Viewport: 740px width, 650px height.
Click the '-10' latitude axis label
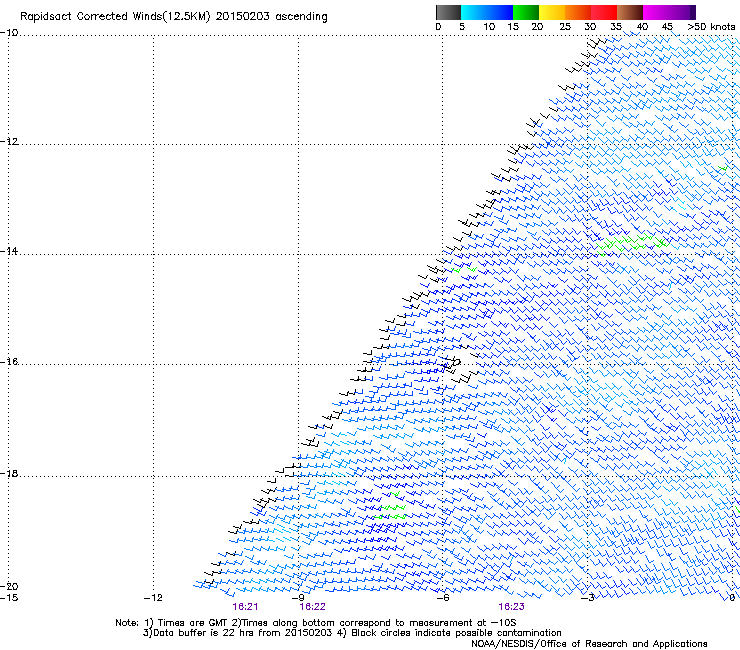click(x=9, y=33)
